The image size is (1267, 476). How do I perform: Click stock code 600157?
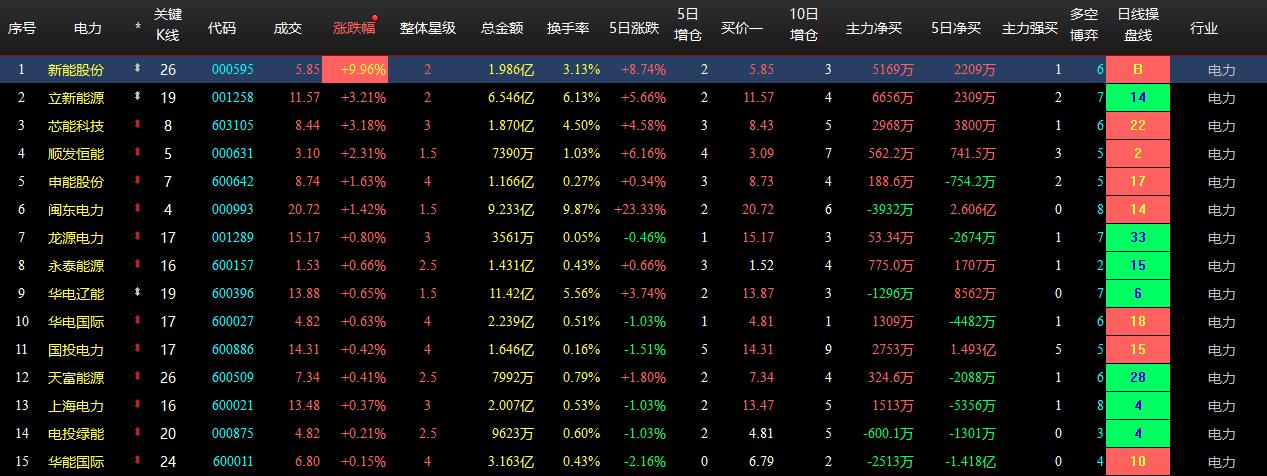point(233,266)
